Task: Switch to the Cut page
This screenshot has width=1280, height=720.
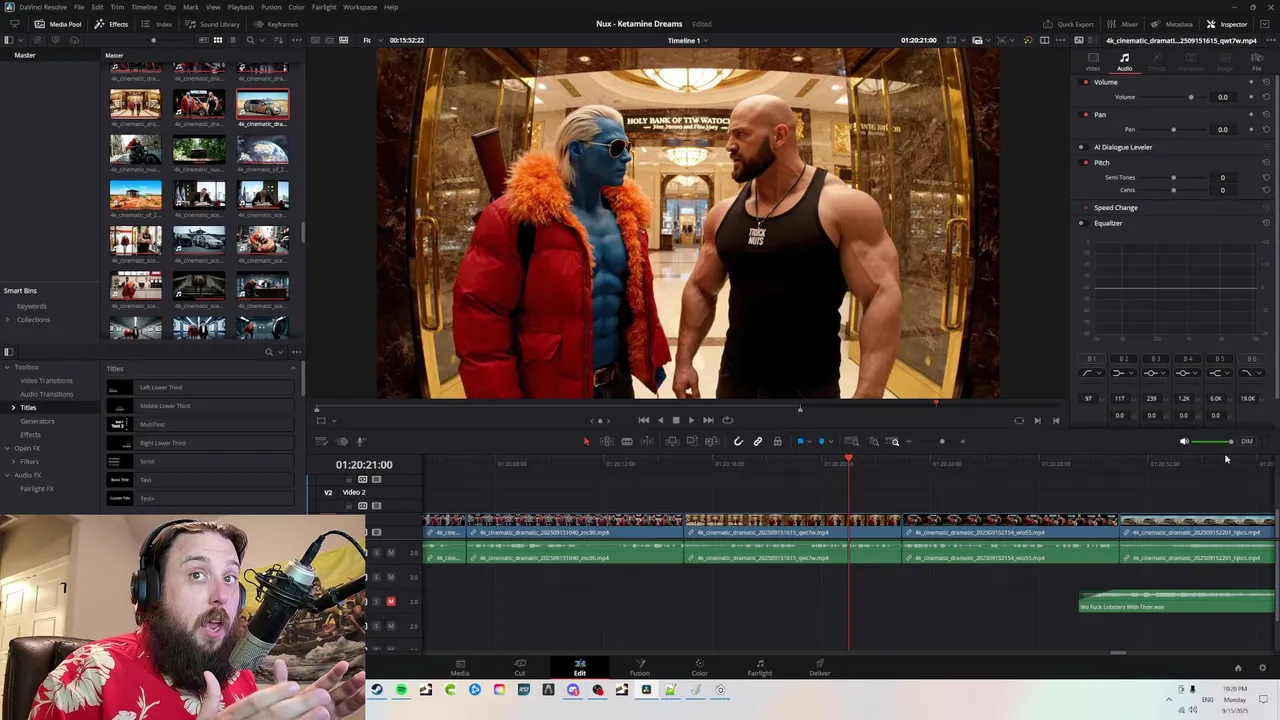Action: [520, 667]
